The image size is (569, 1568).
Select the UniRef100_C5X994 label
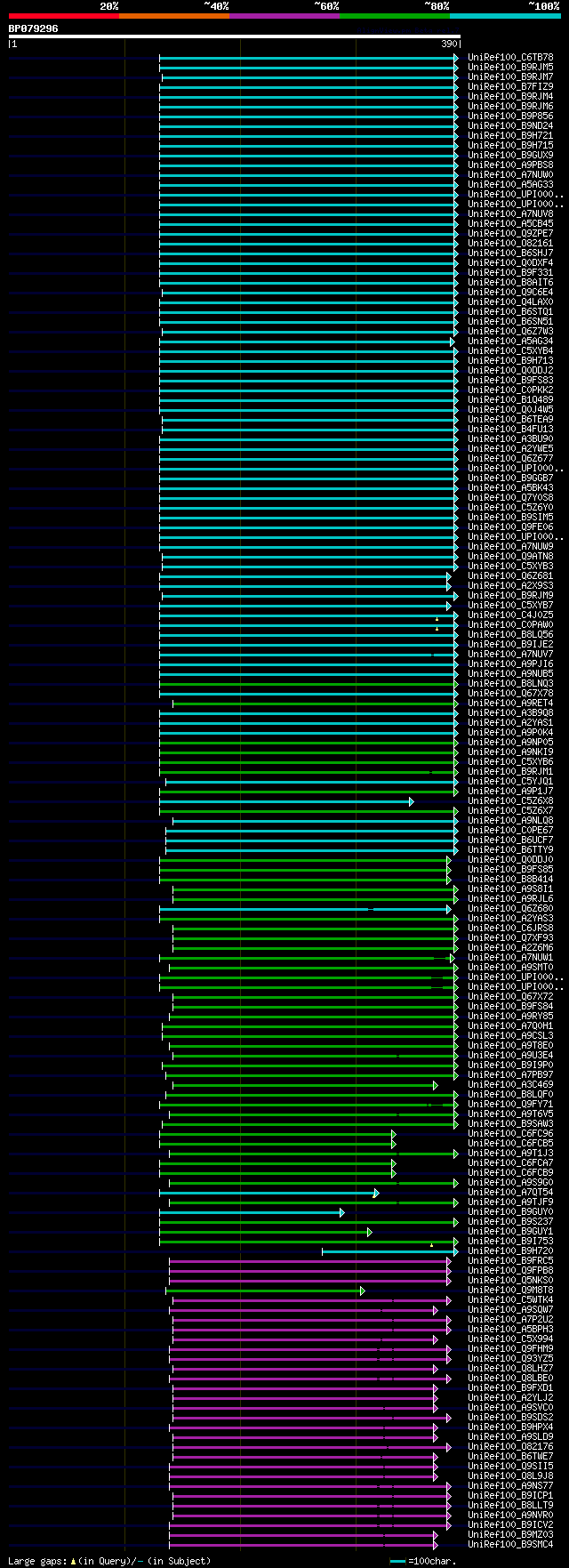[510, 1339]
